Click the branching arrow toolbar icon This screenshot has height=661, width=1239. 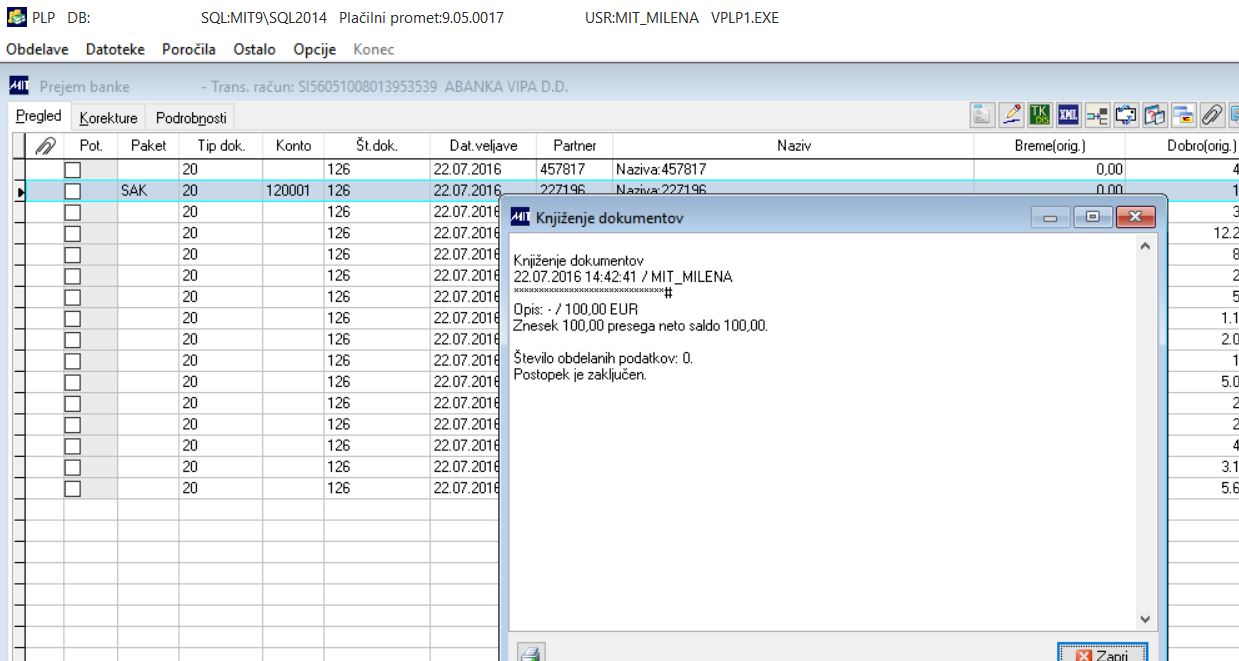[1098, 115]
